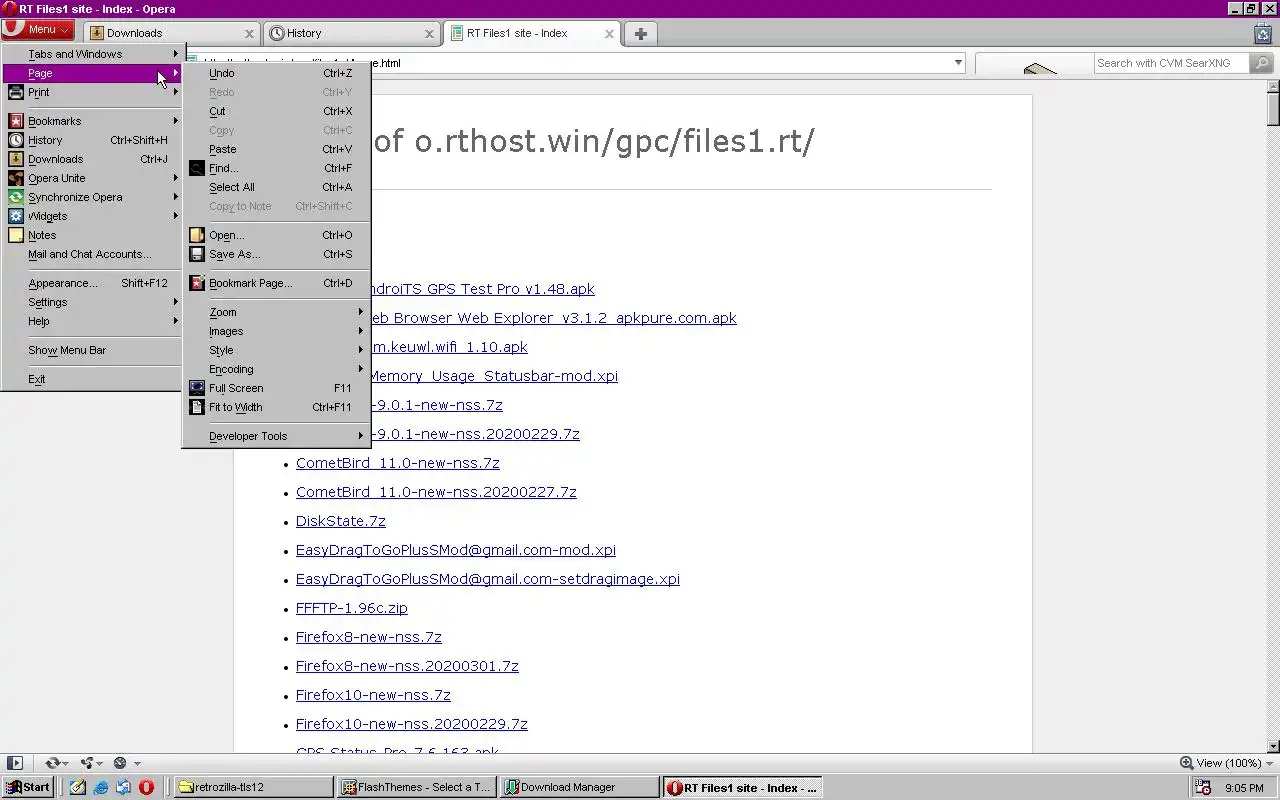Open the Print submenu
The width and height of the screenshot is (1280, 800).
93,92
